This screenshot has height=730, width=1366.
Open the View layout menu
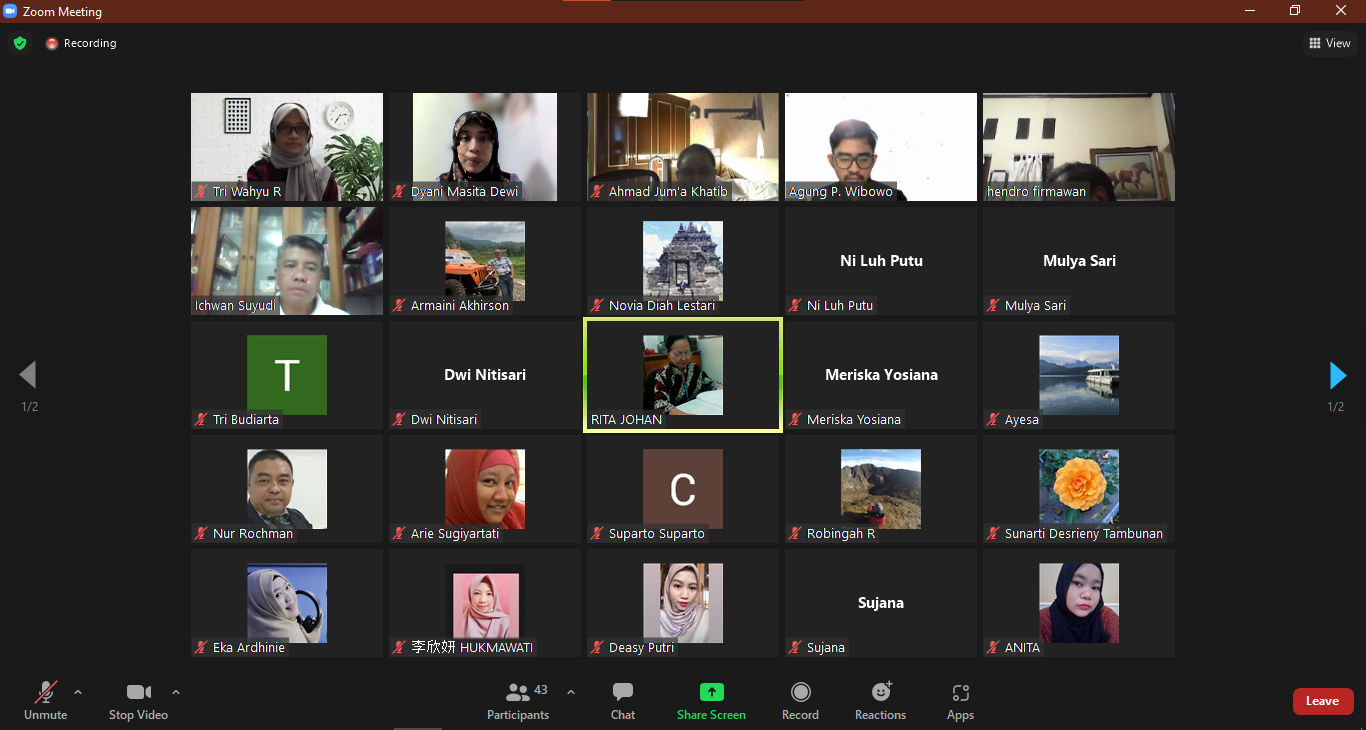1330,43
